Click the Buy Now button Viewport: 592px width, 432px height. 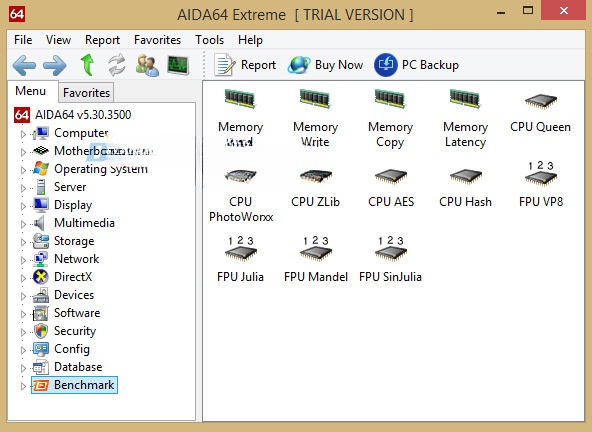tap(325, 65)
